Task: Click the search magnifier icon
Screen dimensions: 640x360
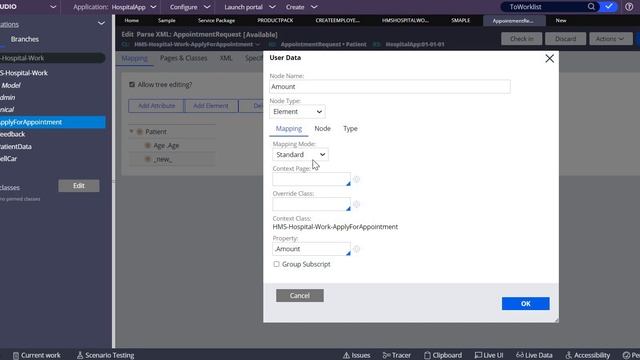Action: tap(591, 7)
